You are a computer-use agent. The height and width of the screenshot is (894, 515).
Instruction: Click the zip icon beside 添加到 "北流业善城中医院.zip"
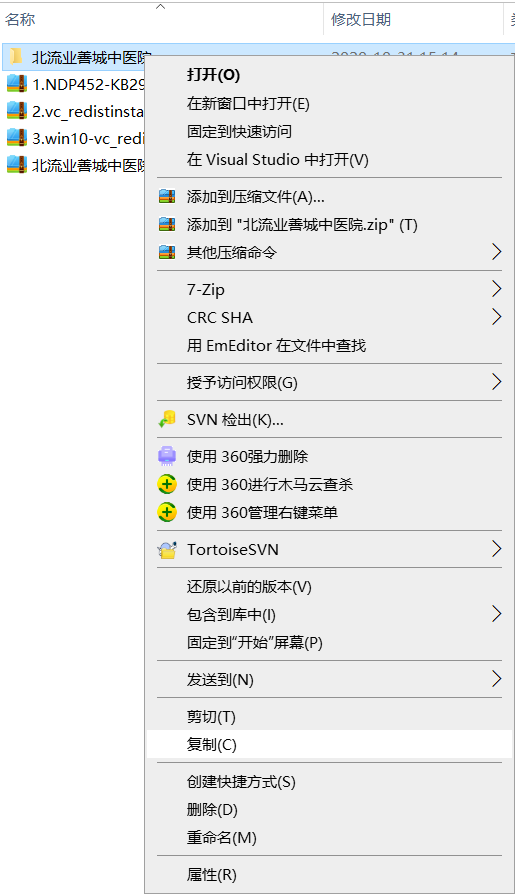(x=167, y=225)
